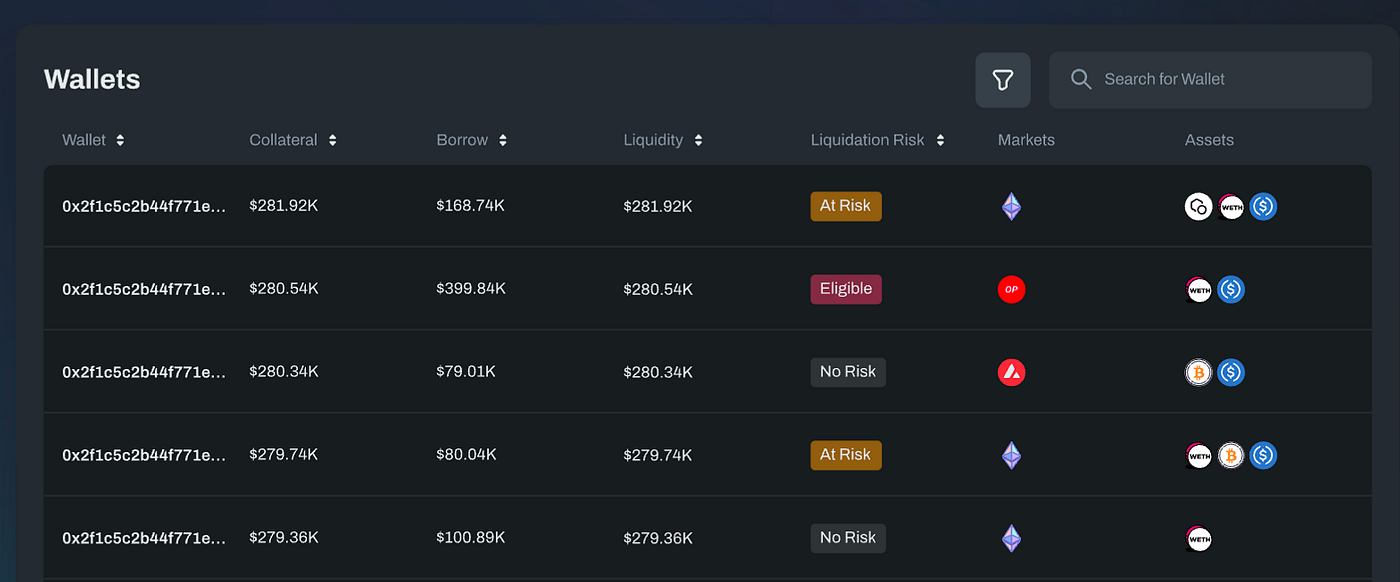
Task: Click the Optimism market icon for second wallet
Action: tap(1011, 289)
